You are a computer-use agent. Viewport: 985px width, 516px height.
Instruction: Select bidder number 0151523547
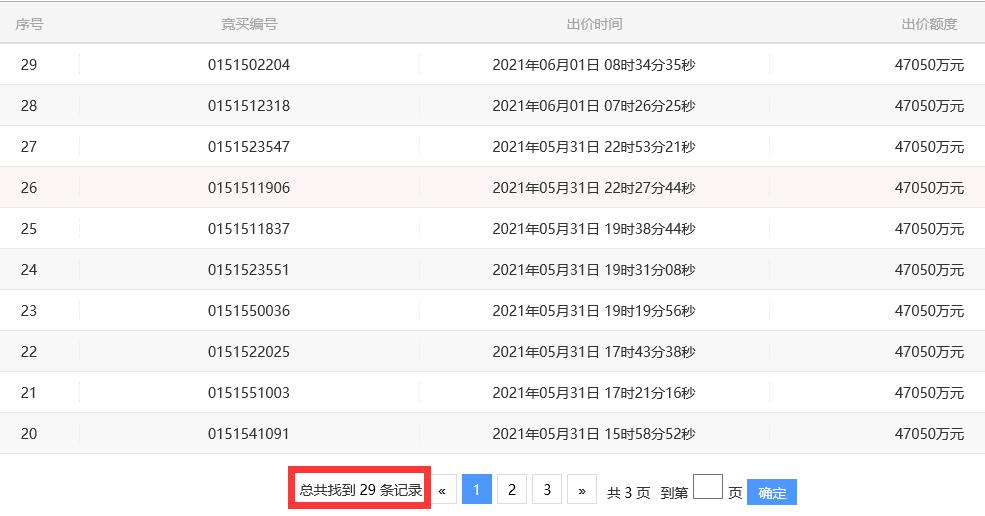coord(249,146)
